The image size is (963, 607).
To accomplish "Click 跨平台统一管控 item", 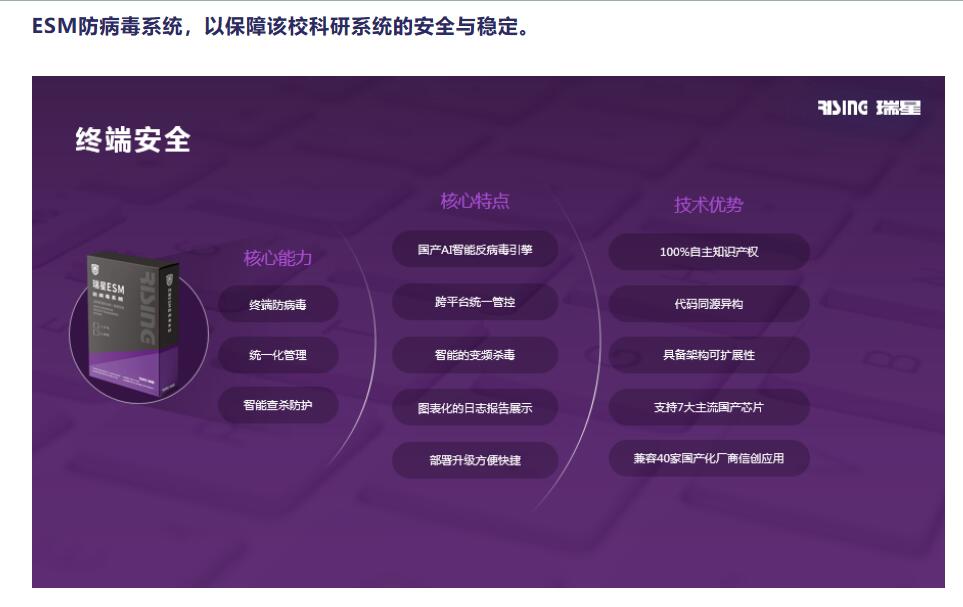I will pos(475,302).
